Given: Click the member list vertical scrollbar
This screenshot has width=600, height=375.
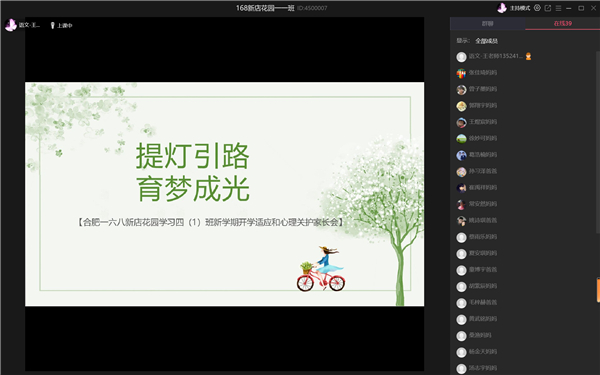Looking at the screenshot, I should point(598,142).
